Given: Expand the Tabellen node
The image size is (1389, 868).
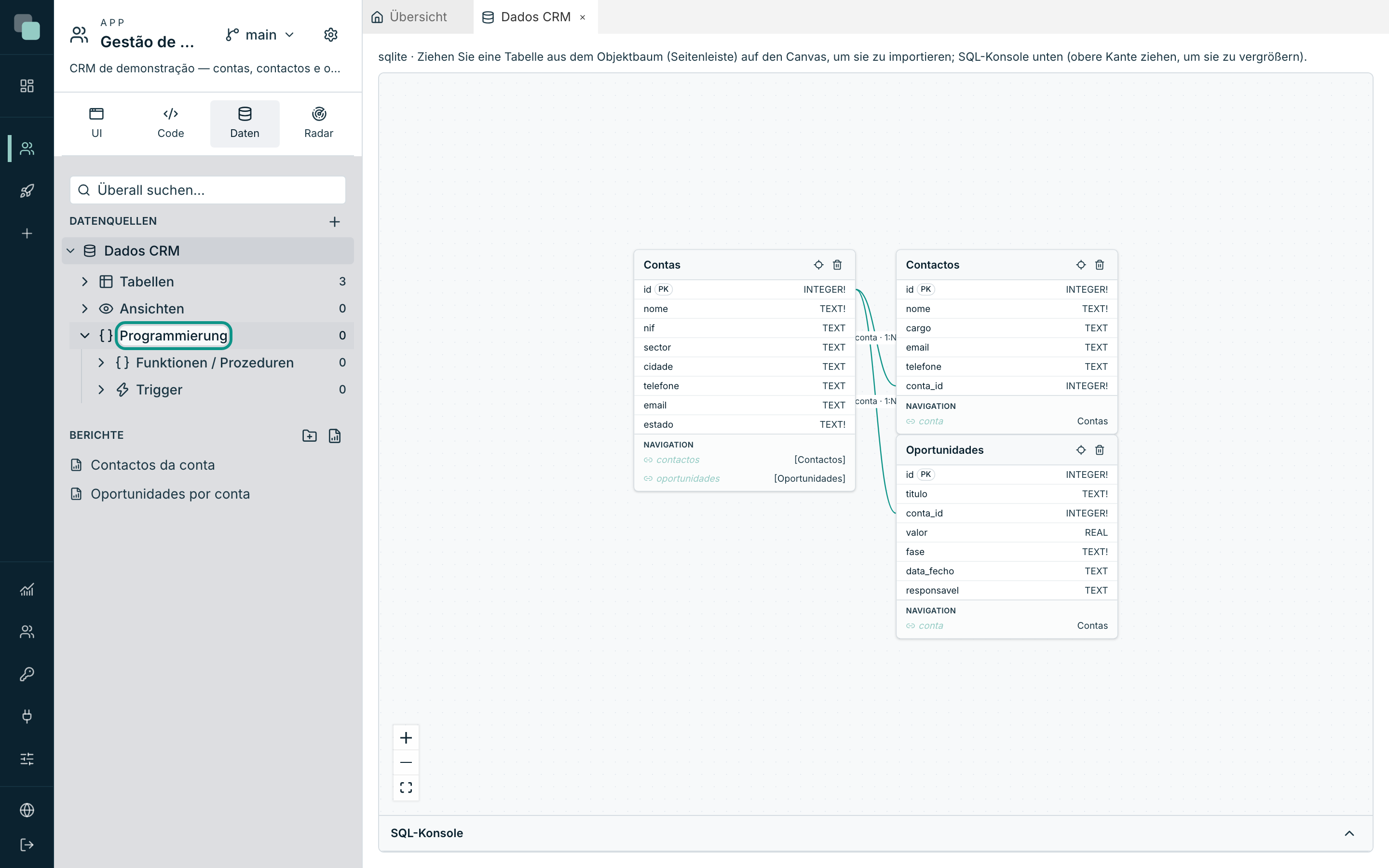Looking at the screenshot, I should 85,282.
